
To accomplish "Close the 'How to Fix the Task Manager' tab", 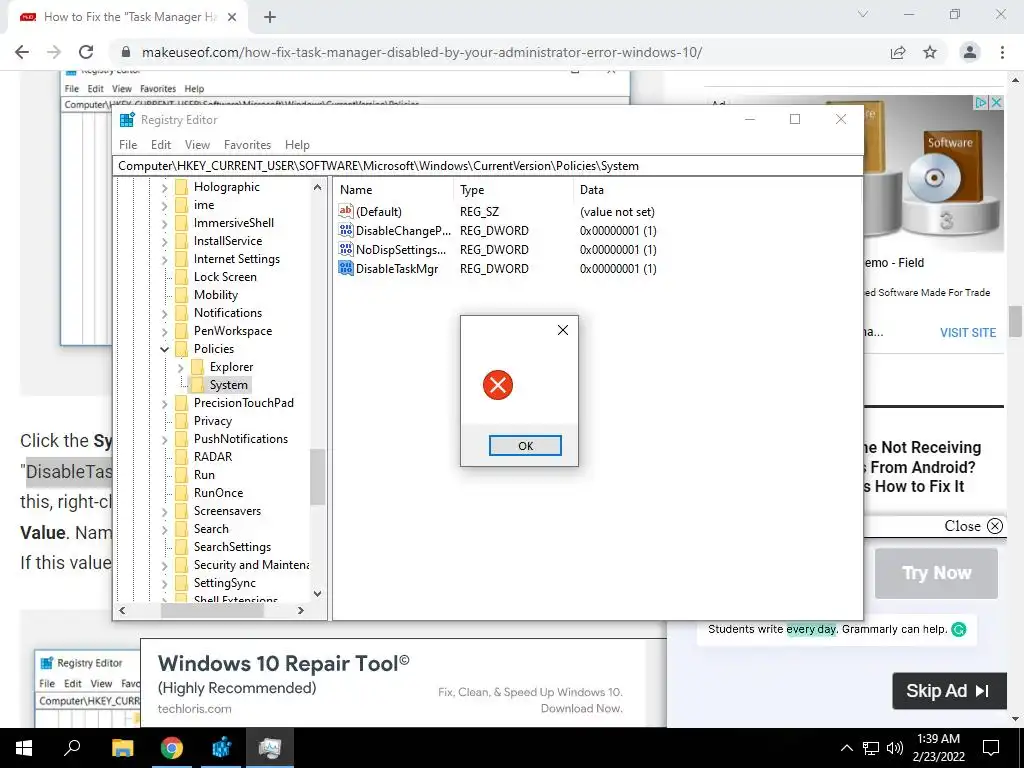I will (232, 17).
